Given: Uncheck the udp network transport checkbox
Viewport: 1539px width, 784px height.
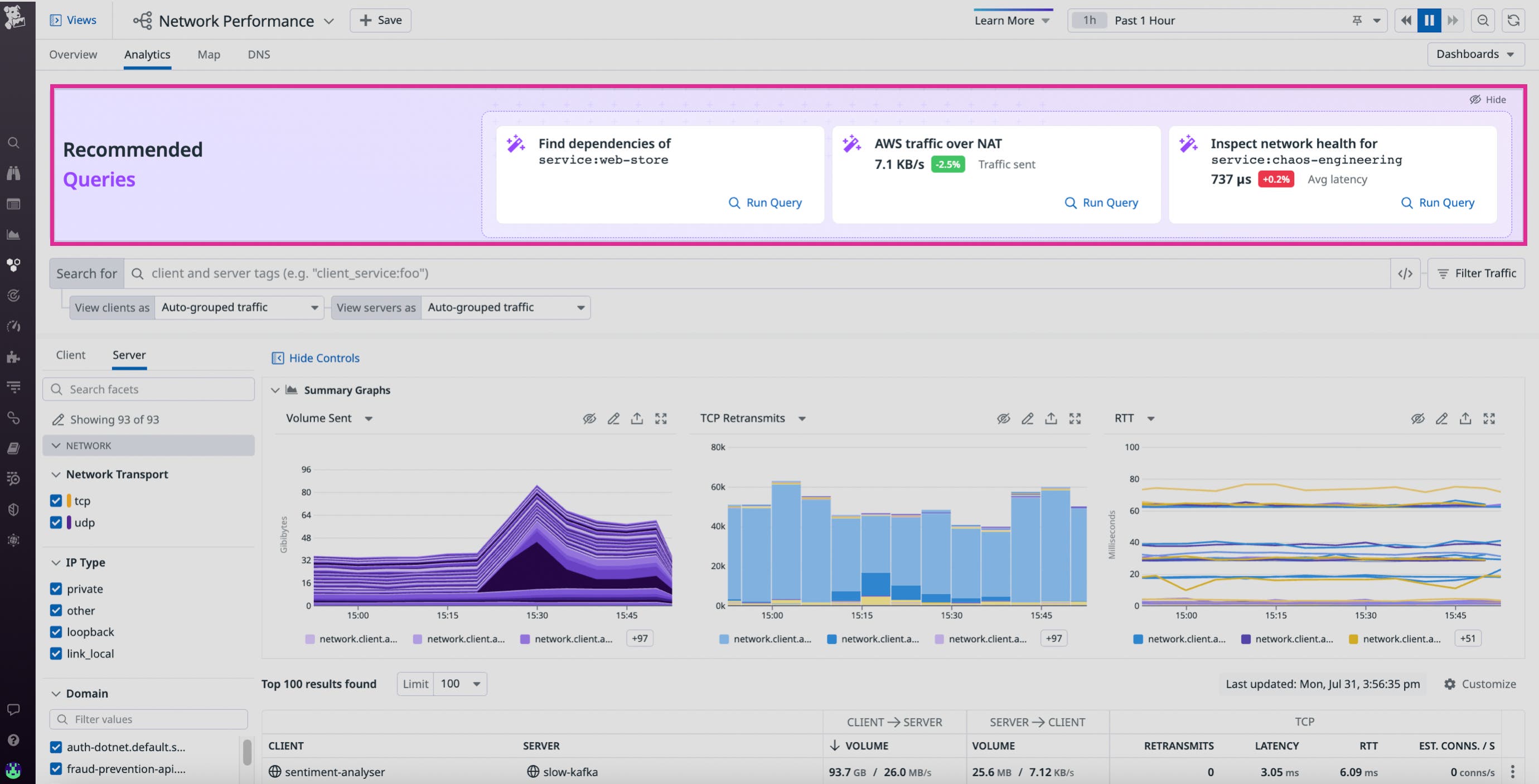Looking at the screenshot, I should coord(56,522).
